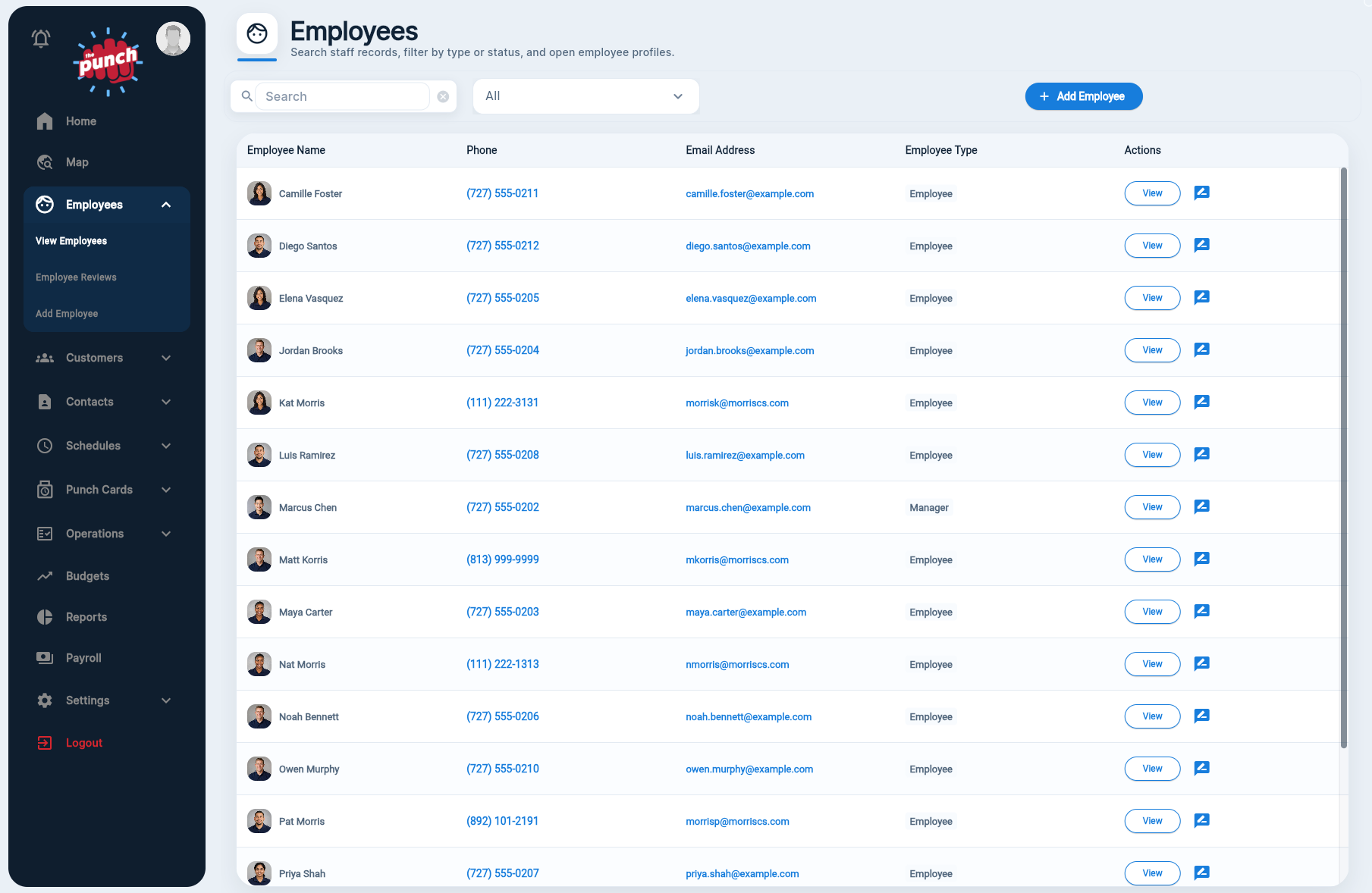Clear the search field with the X icon
Screen dimensions: 1372x893
point(443,97)
